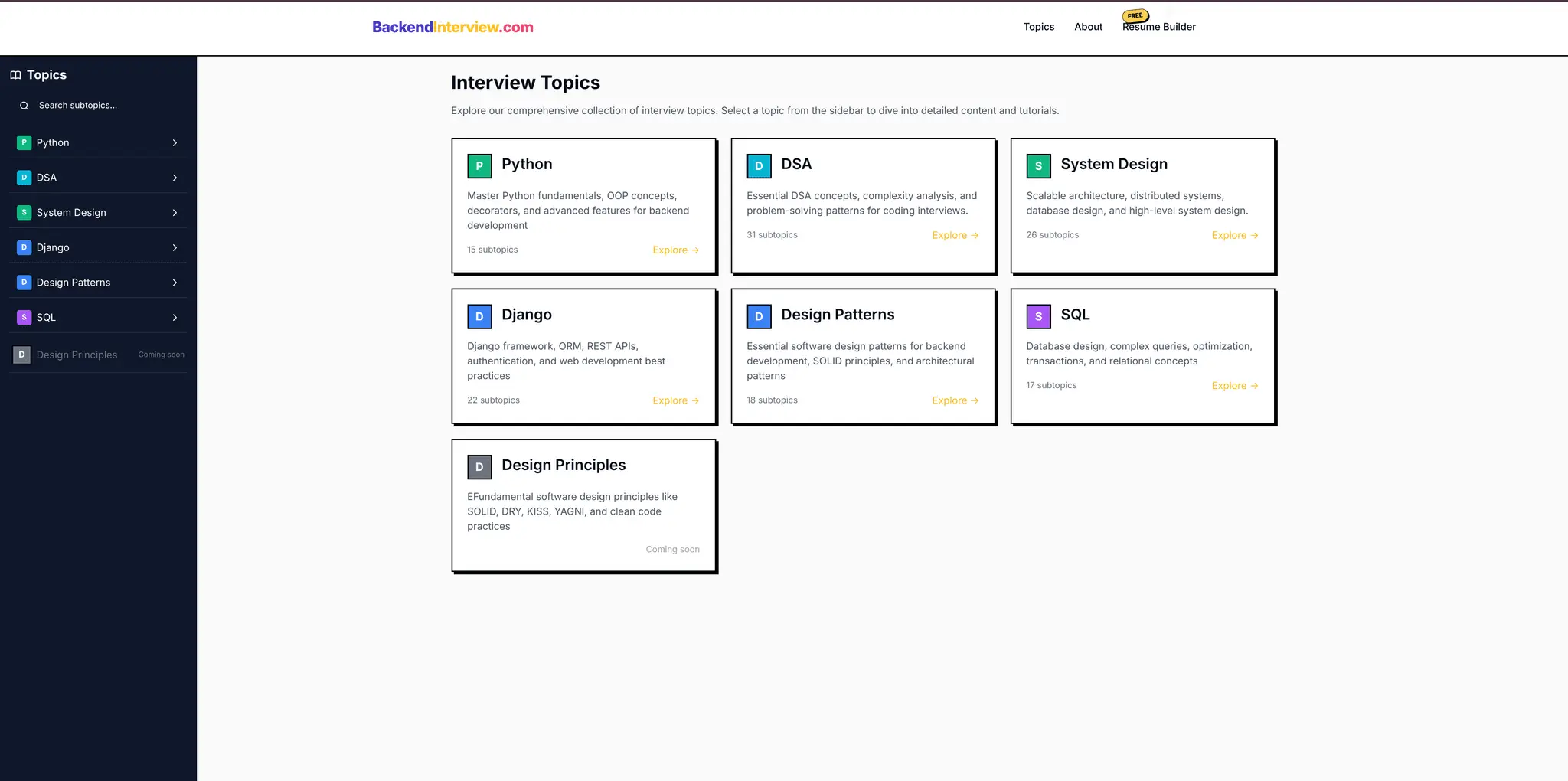The image size is (1568, 781).
Task: Select the Django label in the sidebar
Action: coord(53,247)
